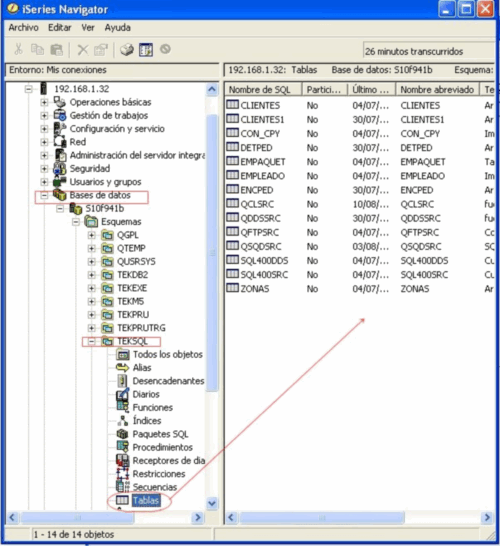
Task: Click the tree pane vertical scrollbar thumb
Action: point(212,253)
